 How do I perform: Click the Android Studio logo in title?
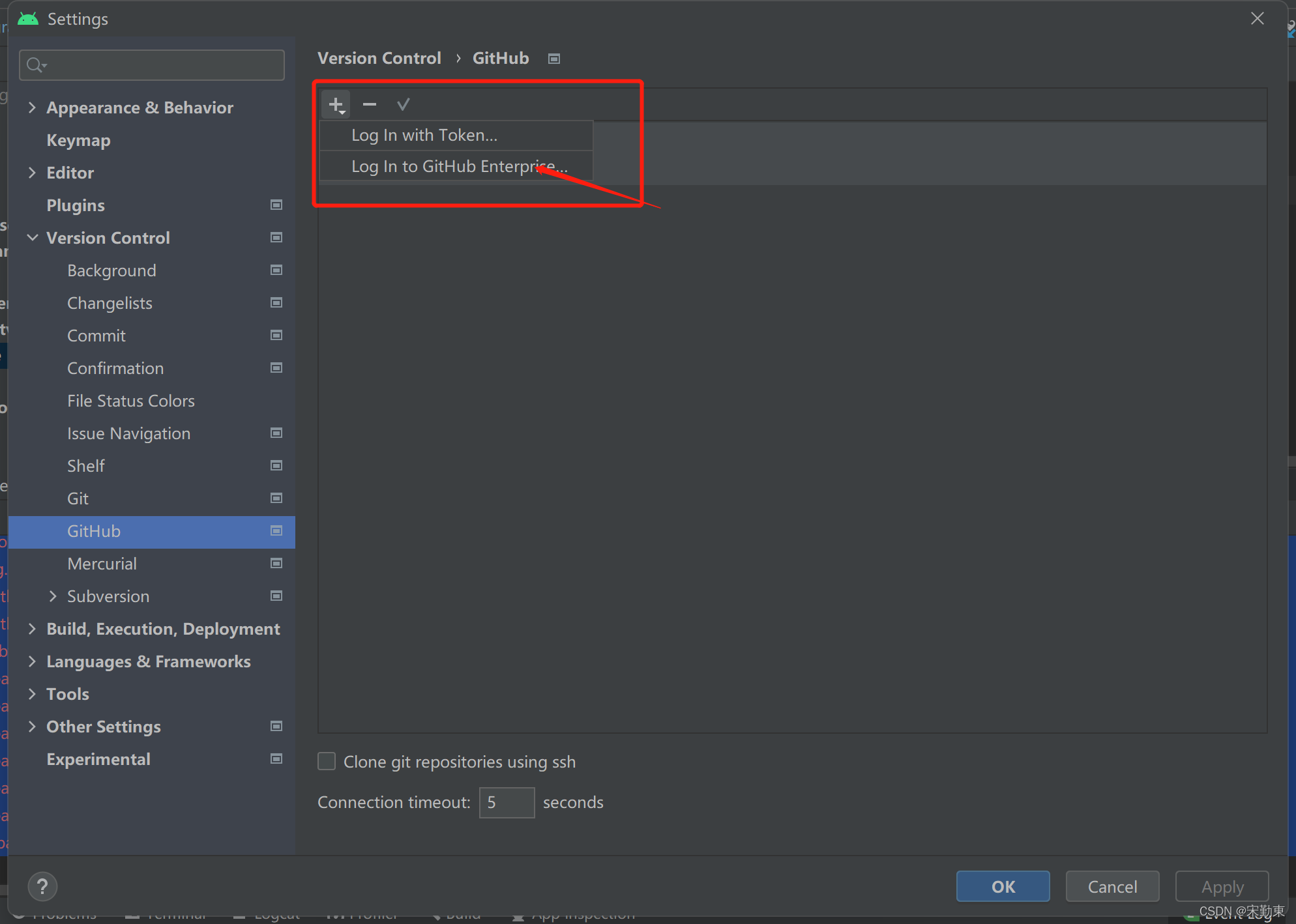pos(28,19)
